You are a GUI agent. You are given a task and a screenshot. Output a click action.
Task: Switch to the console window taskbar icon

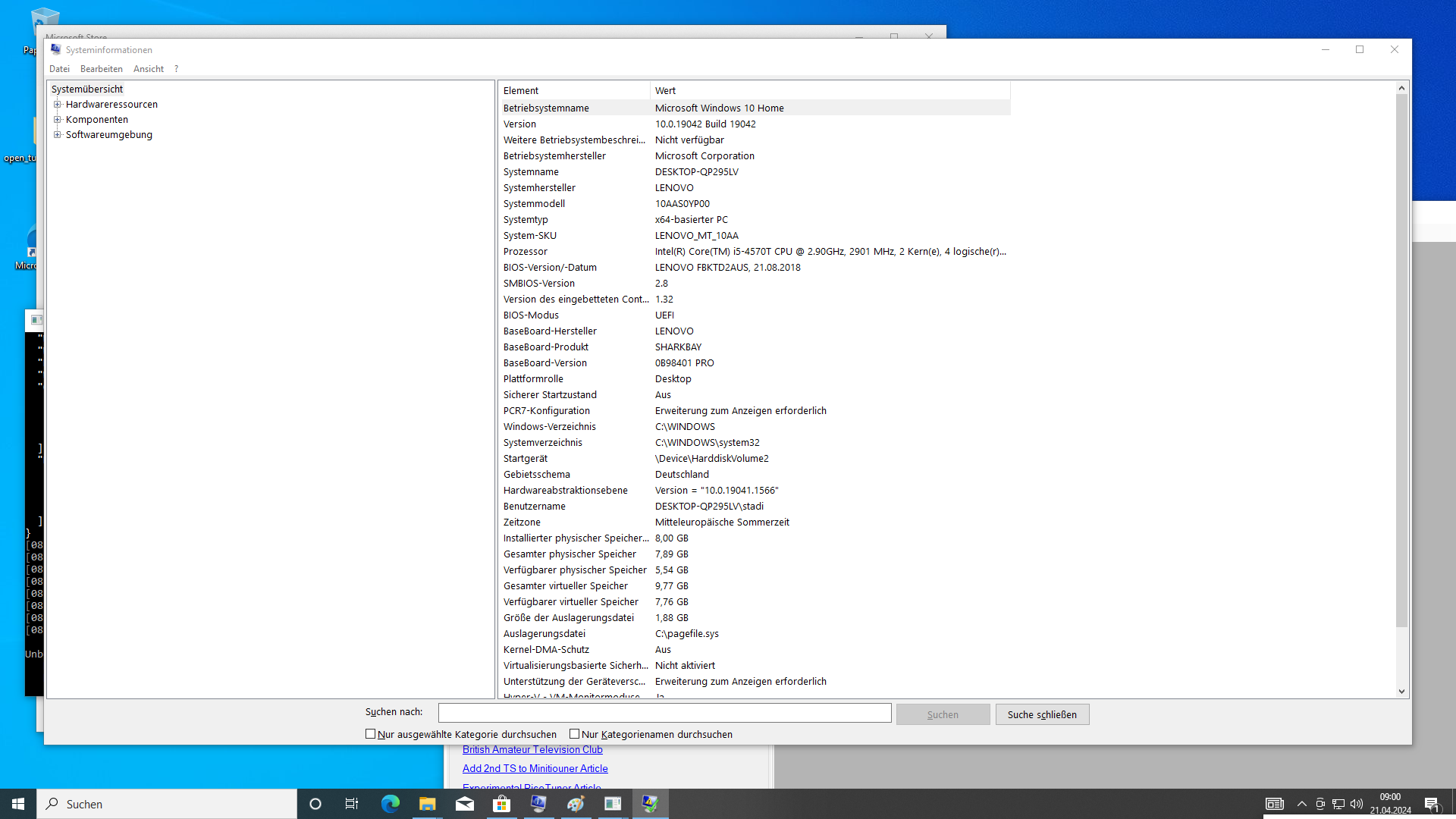coord(613,804)
